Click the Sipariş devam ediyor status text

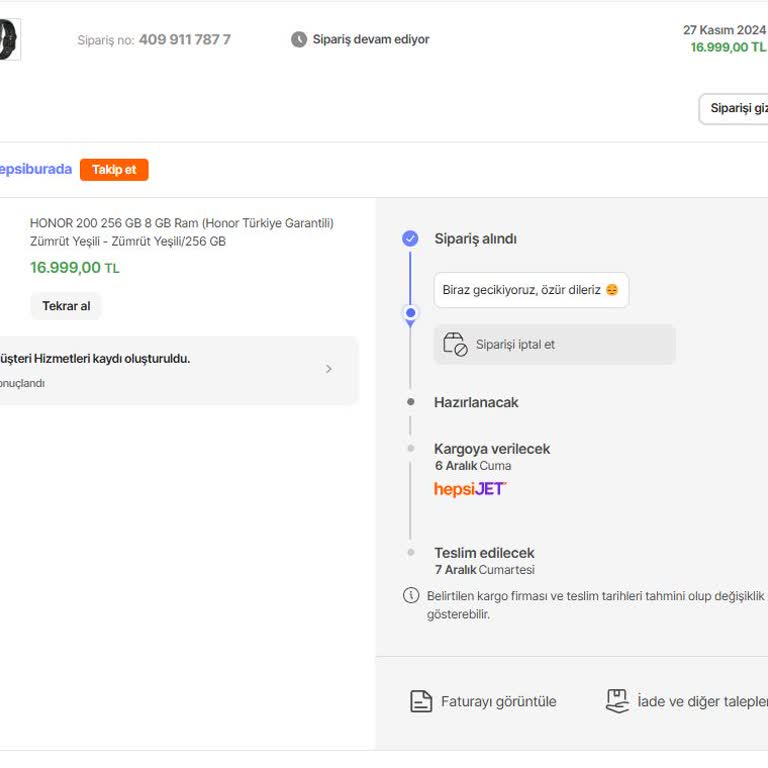(371, 39)
